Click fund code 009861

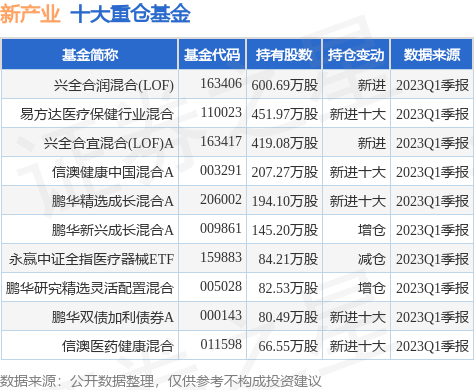pos(221,228)
